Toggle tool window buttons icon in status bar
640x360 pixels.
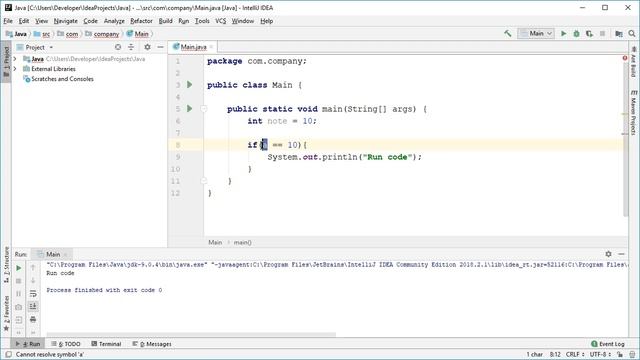8,354
